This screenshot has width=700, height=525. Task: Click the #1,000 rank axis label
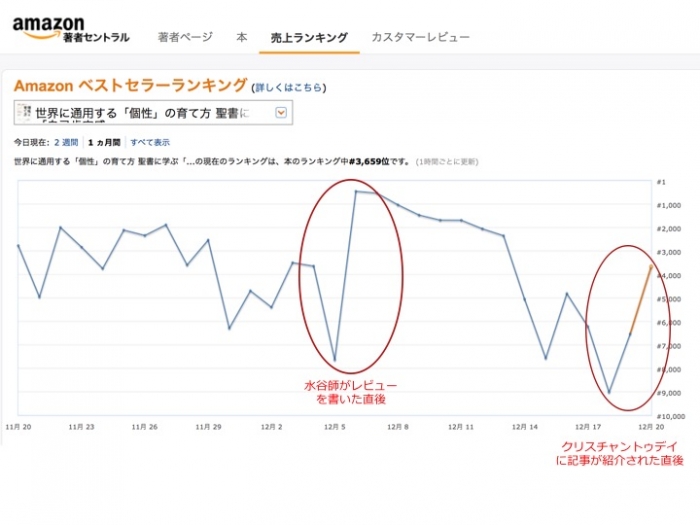[x=669, y=205]
